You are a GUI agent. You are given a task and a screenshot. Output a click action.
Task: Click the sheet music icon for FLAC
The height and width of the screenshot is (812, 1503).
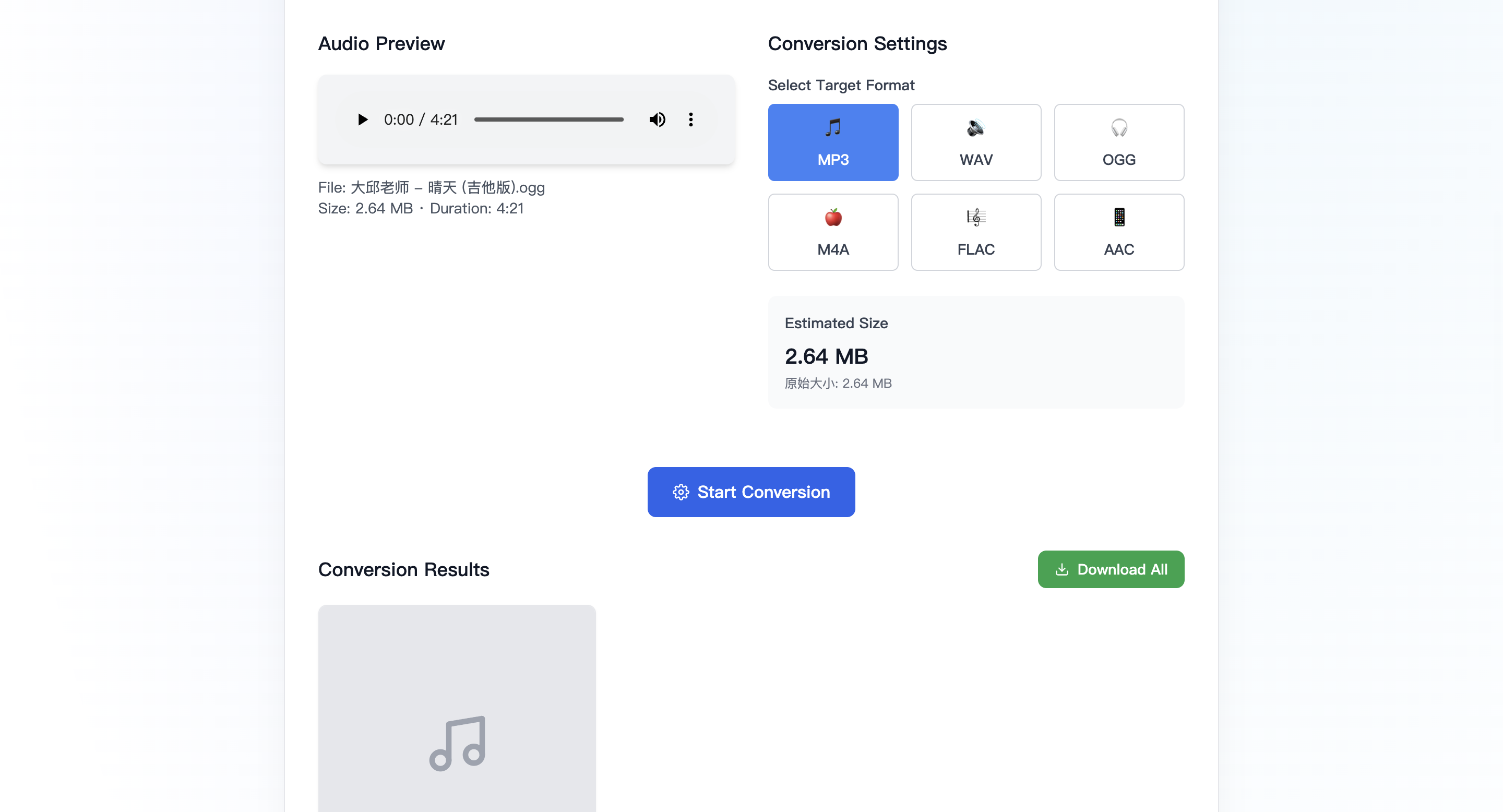click(975, 217)
